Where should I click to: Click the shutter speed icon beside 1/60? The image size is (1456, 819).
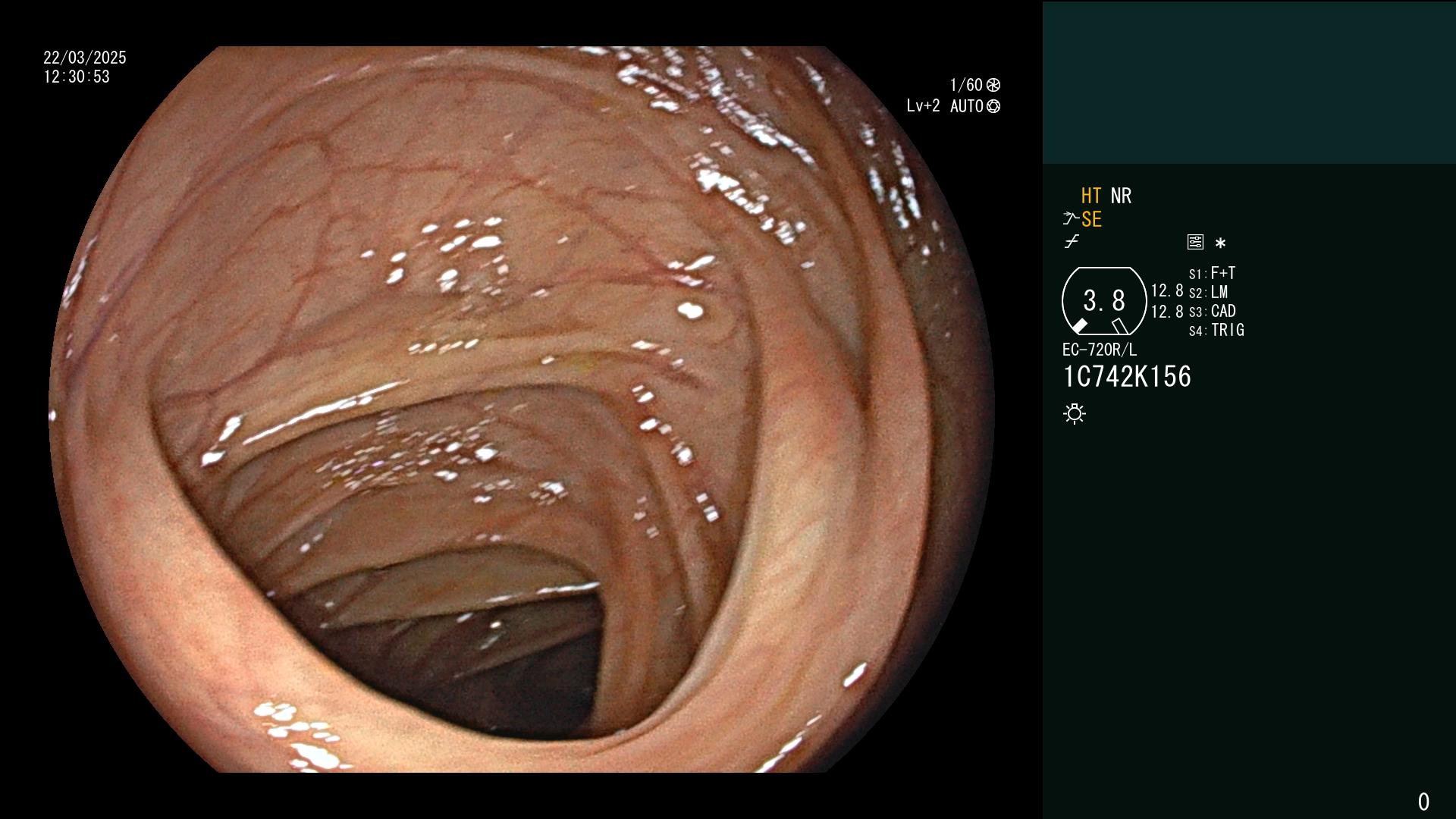pyautogui.click(x=993, y=85)
